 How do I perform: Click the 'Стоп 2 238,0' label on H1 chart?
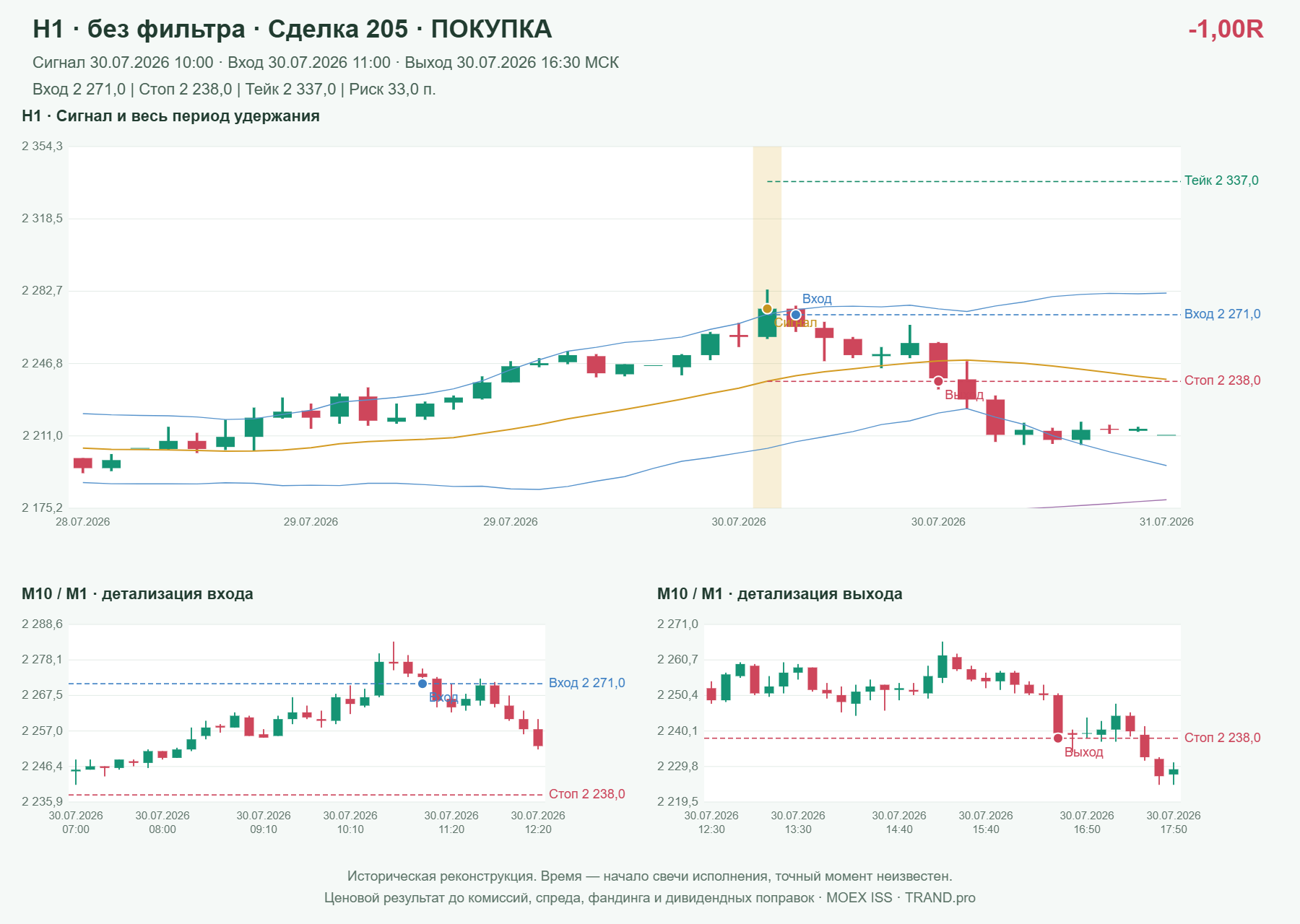1222,380
